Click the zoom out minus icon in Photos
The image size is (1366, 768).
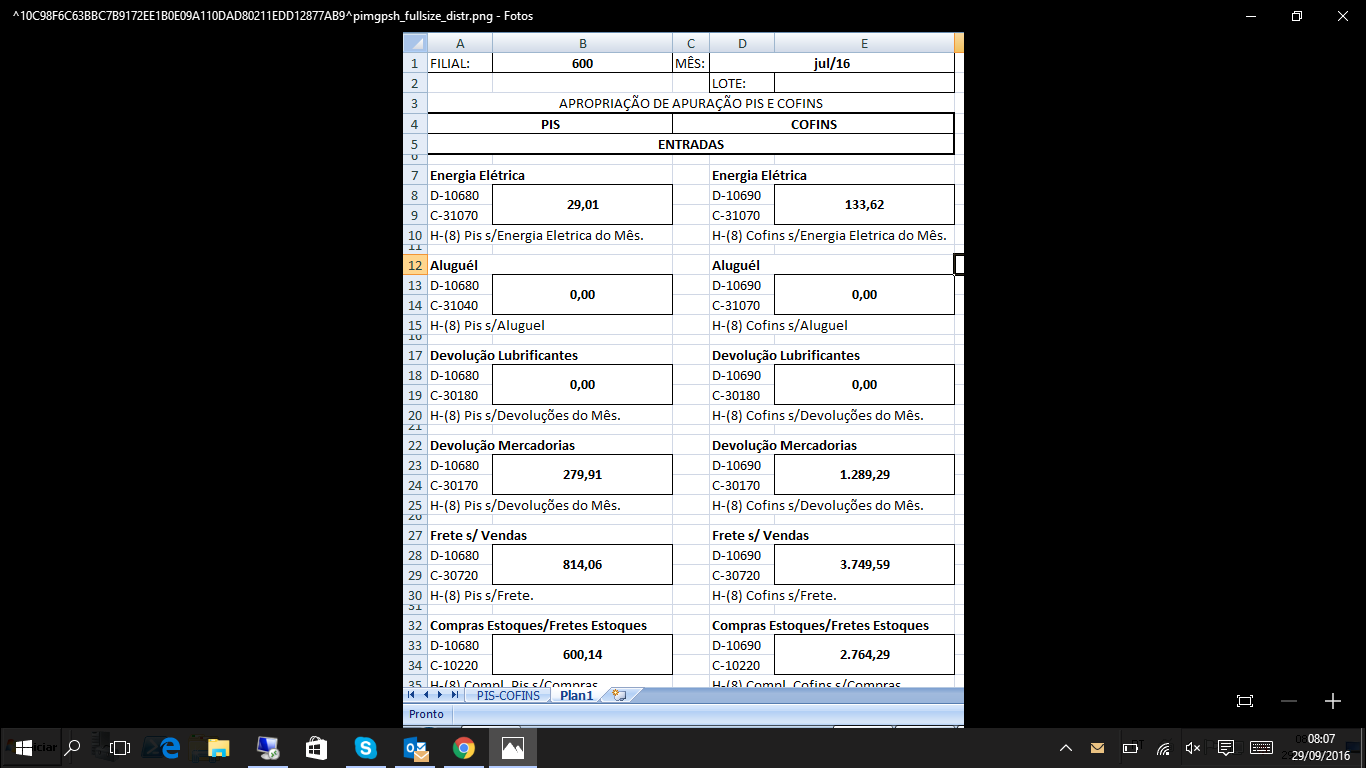click(x=1289, y=701)
